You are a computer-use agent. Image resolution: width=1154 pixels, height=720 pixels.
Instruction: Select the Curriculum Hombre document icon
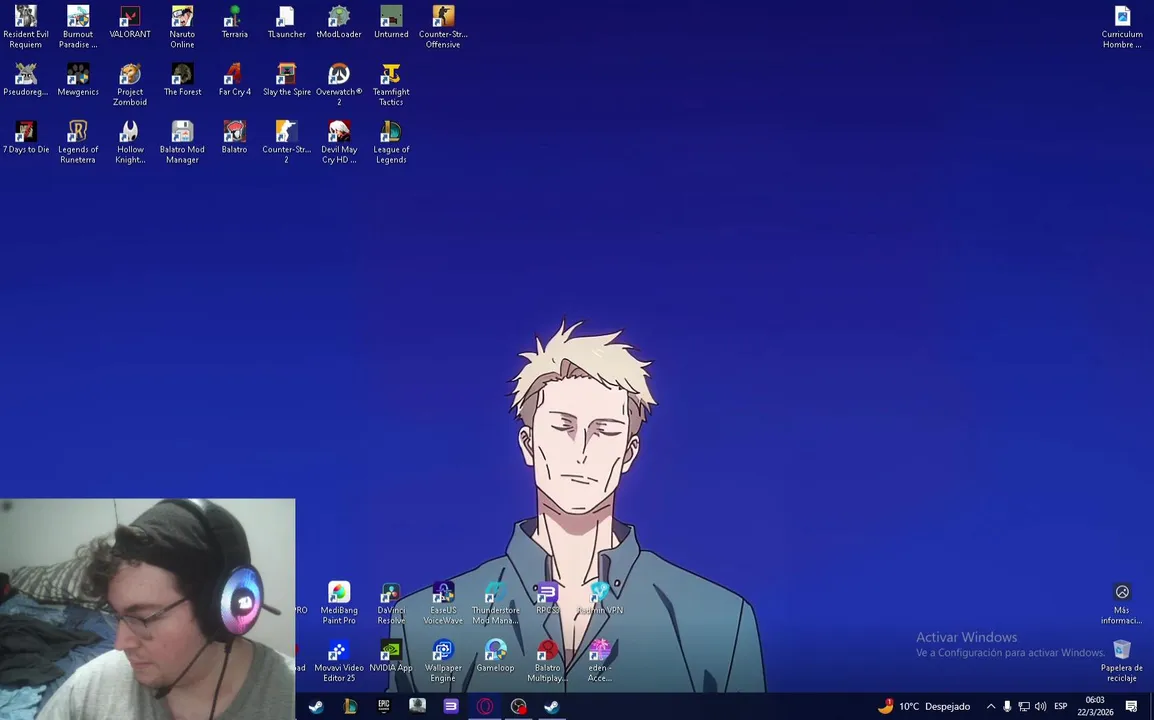tap(1122, 27)
